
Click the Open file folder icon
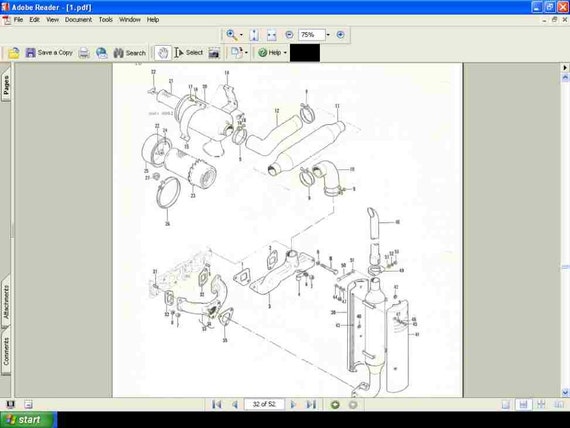coord(14,53)
